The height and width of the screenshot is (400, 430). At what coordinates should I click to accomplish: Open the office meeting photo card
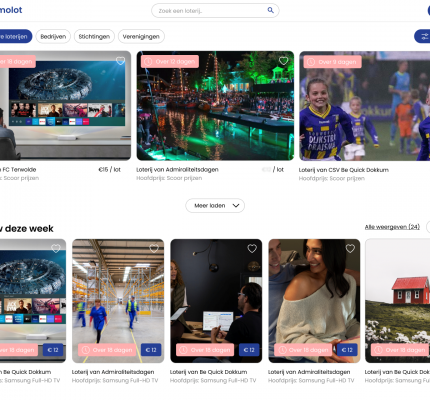tap(216, 301)
